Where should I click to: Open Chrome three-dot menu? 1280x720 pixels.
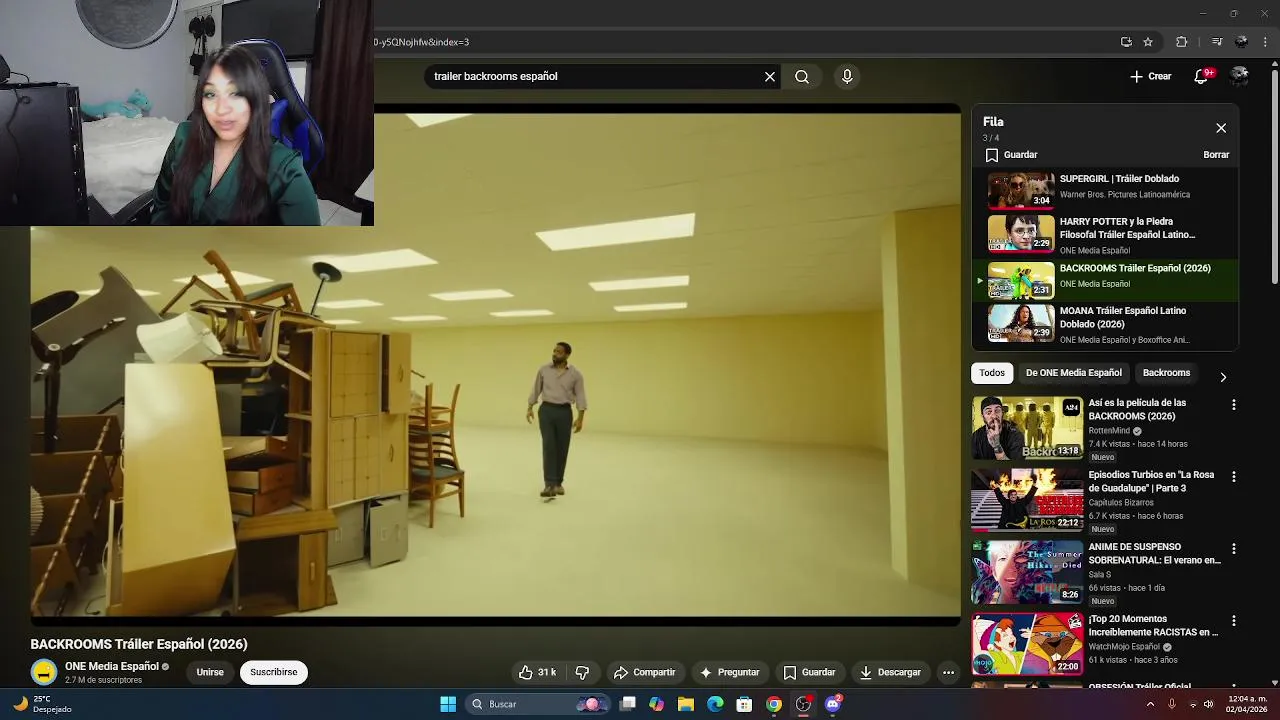click(1266, 42)
